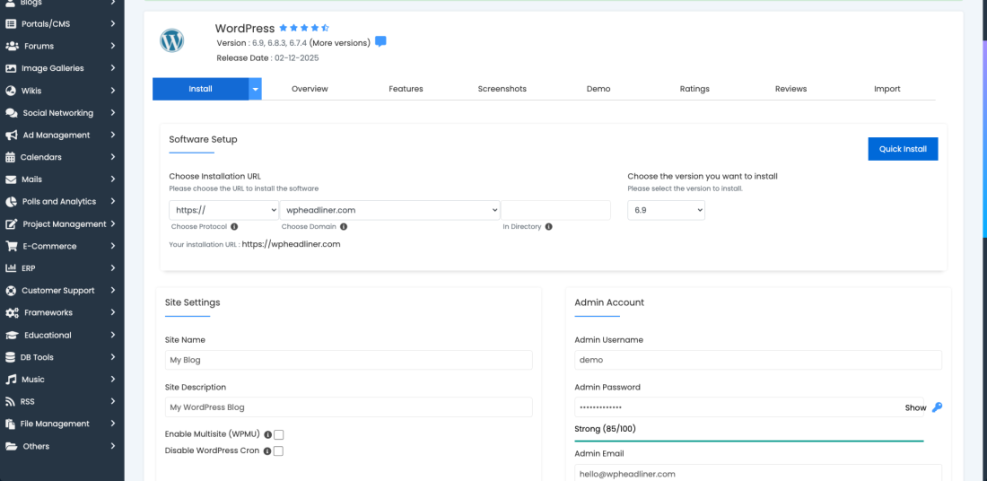
Task: Click the Quick Install button
Action: 902,149
